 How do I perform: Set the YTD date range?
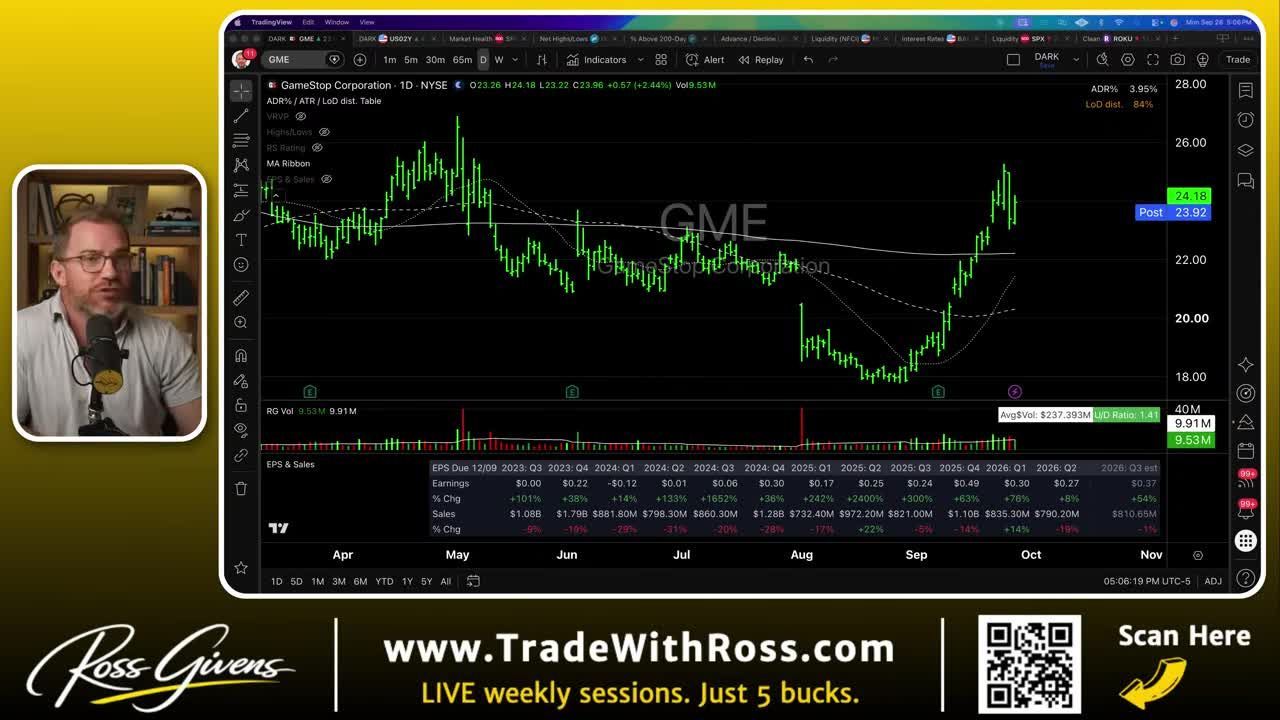tap(384, 581)
